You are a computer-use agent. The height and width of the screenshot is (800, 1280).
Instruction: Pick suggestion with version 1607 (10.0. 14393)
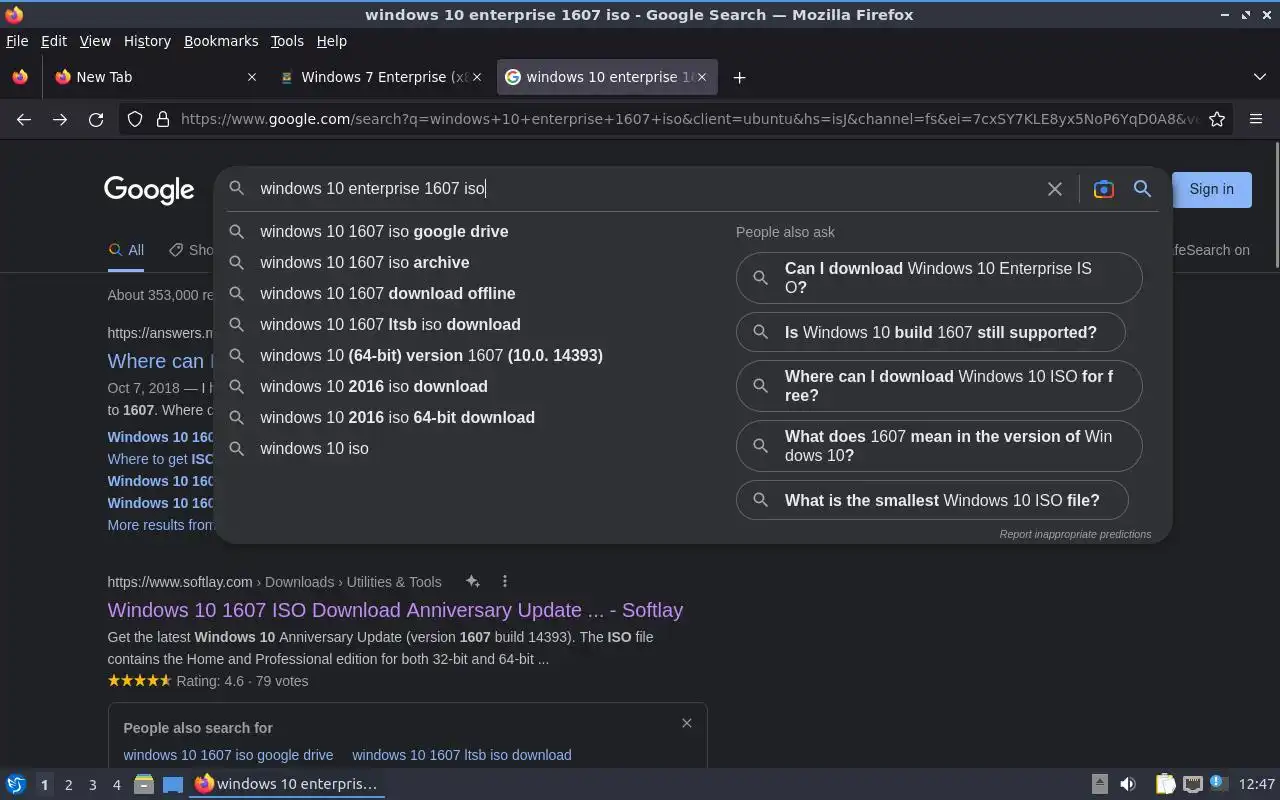point(431,355)
